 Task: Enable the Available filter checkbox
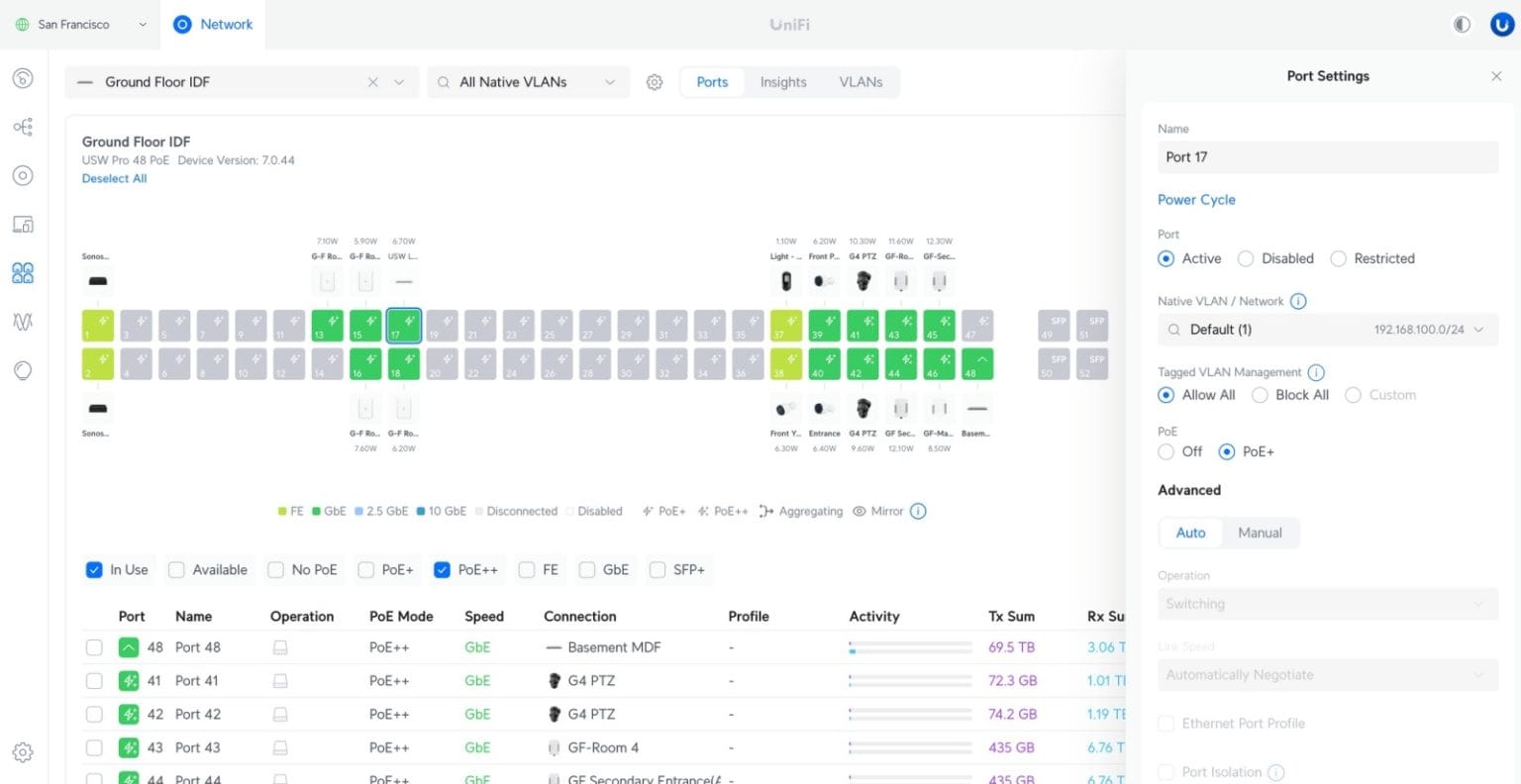click(176, 570)
